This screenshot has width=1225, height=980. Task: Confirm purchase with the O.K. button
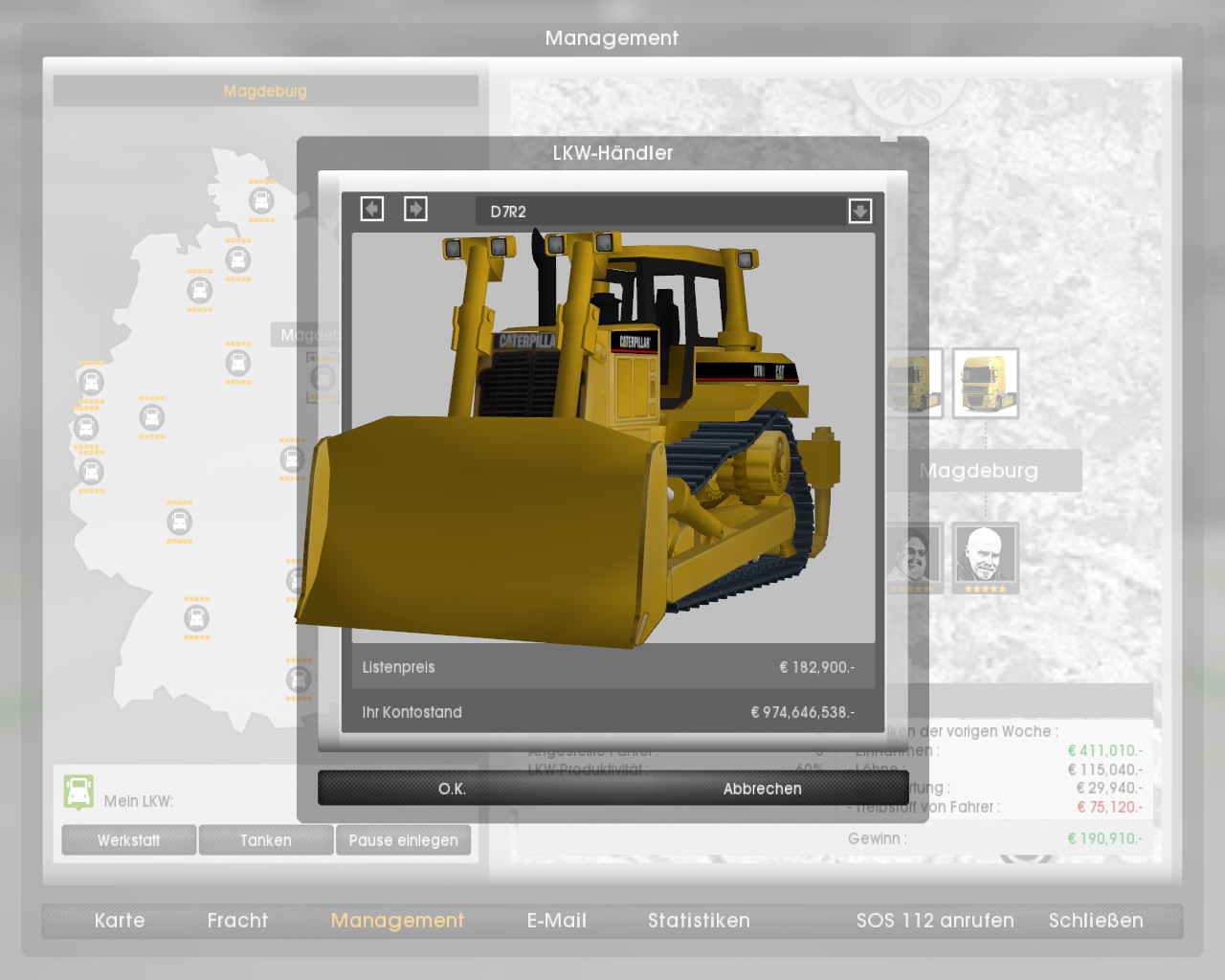[x=452, y=789]
